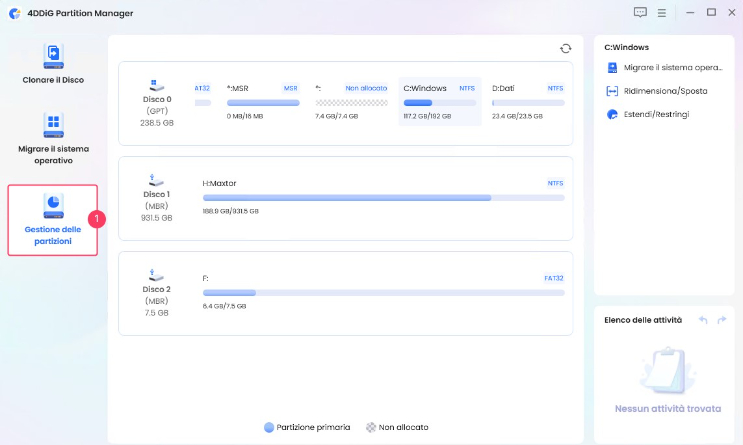This screenshot has height=445, width=743.
Task: Click the C:Windows usage bar
Action: click(x=440, y=103)
